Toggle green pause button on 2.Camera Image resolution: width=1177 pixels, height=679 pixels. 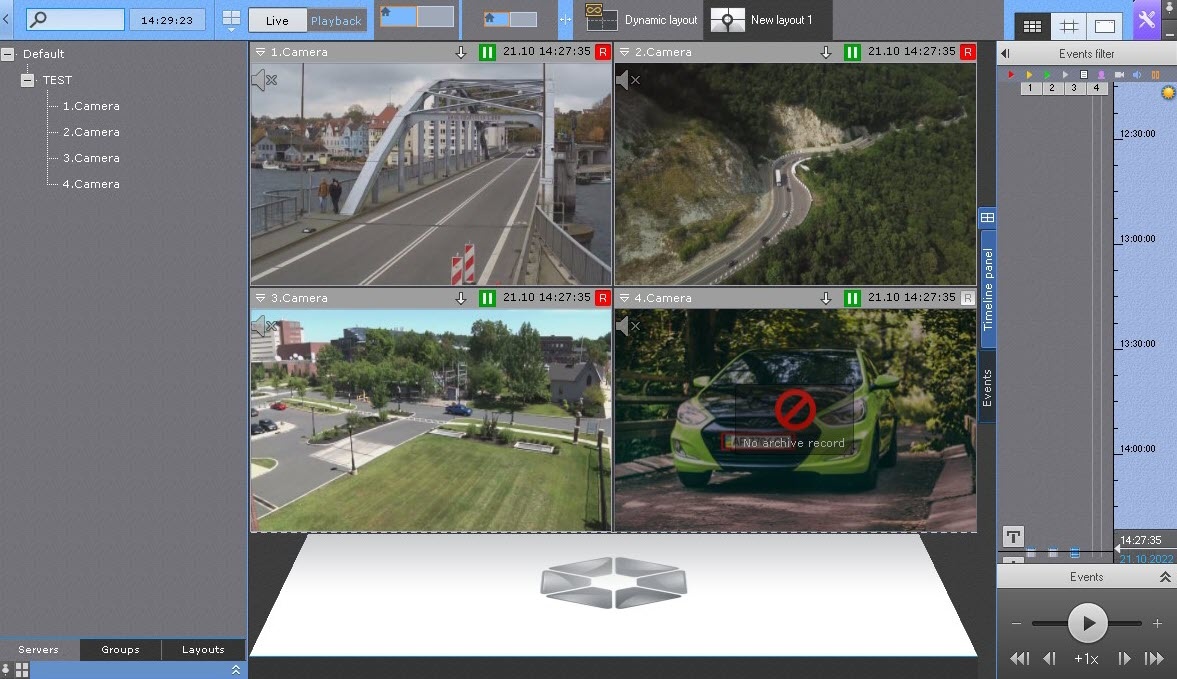(852, 52)
